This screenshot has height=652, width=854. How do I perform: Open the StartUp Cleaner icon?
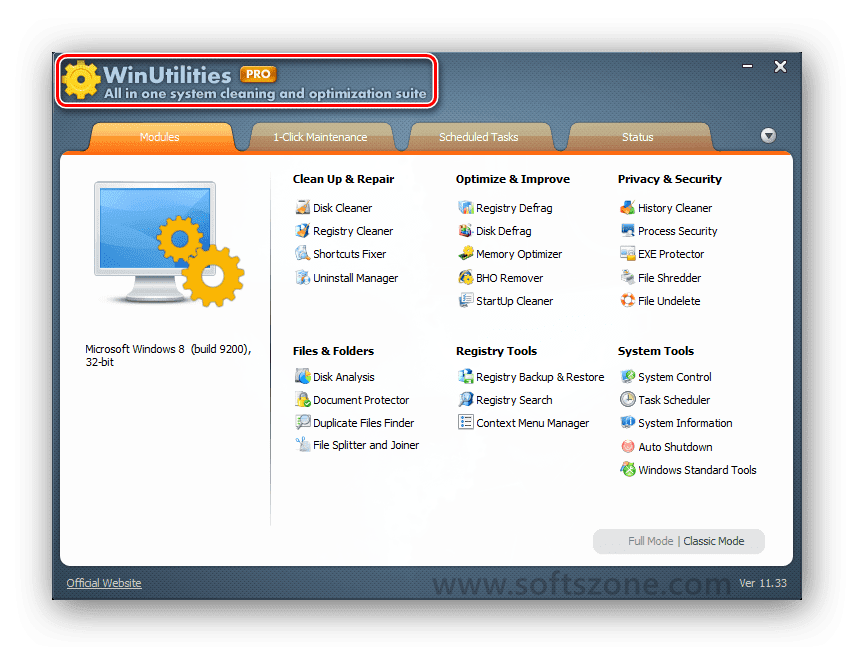[x=466, y=300]
